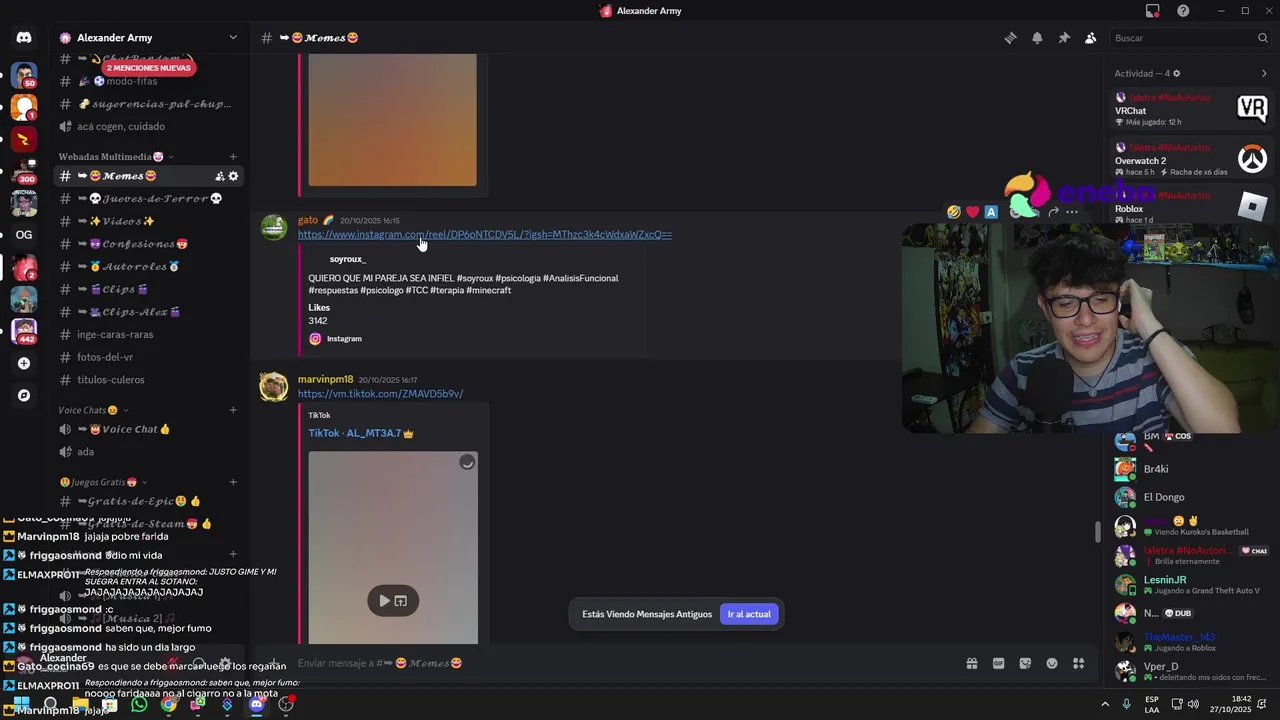The image size is (1280, 720).
Task: Open Autoroles channel
Action: click(x=150, y=267)
